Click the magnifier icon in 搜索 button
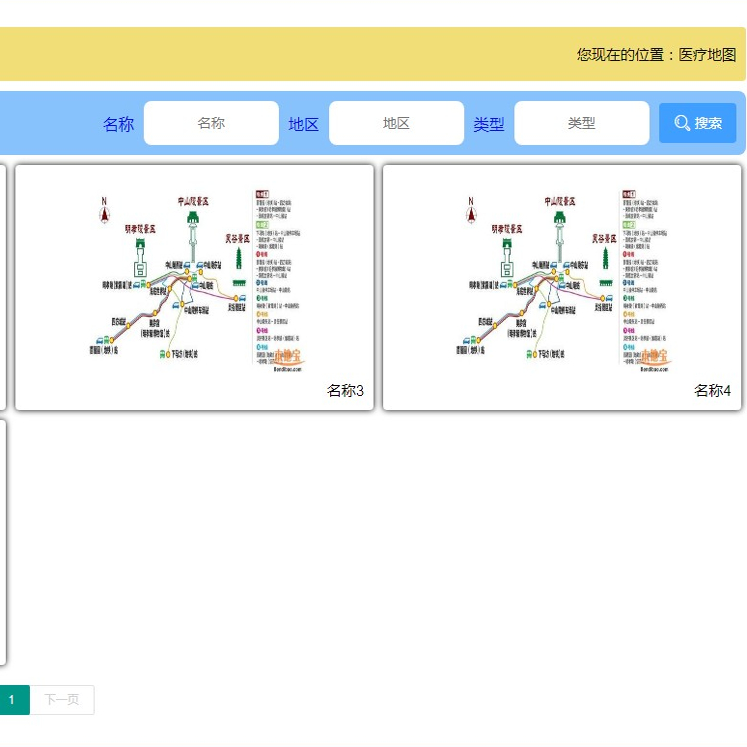747x747 pixels. (682, 123)
